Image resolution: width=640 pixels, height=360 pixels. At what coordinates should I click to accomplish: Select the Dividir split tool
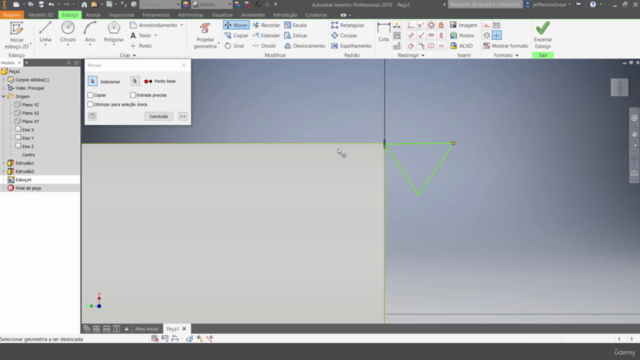tap(264, 46)
